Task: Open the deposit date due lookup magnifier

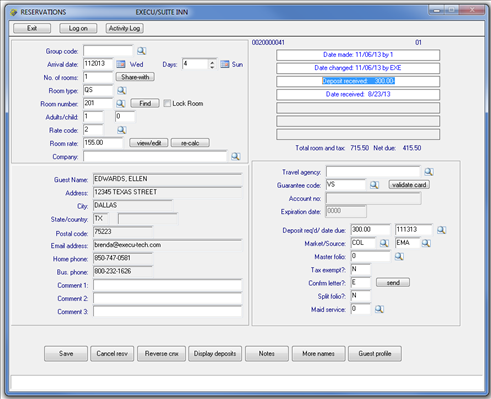Action: (441, 230)
